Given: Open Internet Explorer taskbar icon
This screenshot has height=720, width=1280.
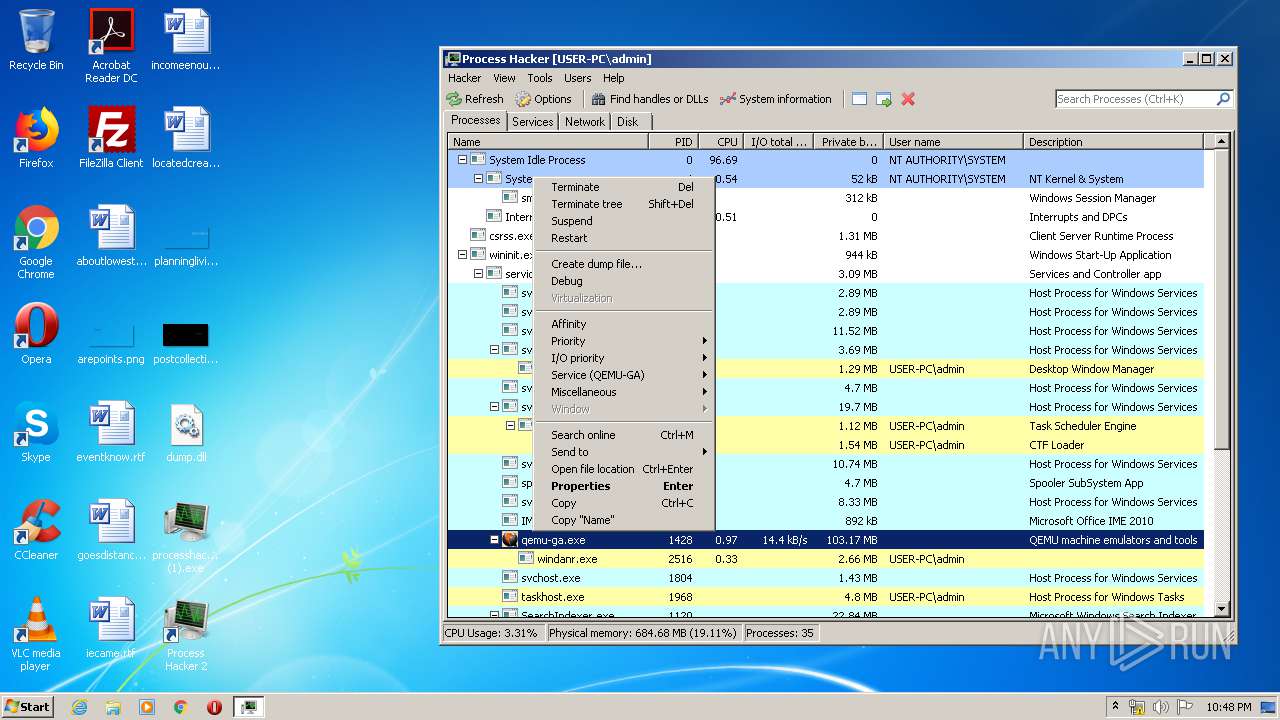Looking at the screenshot, I should tap(79, 707).
